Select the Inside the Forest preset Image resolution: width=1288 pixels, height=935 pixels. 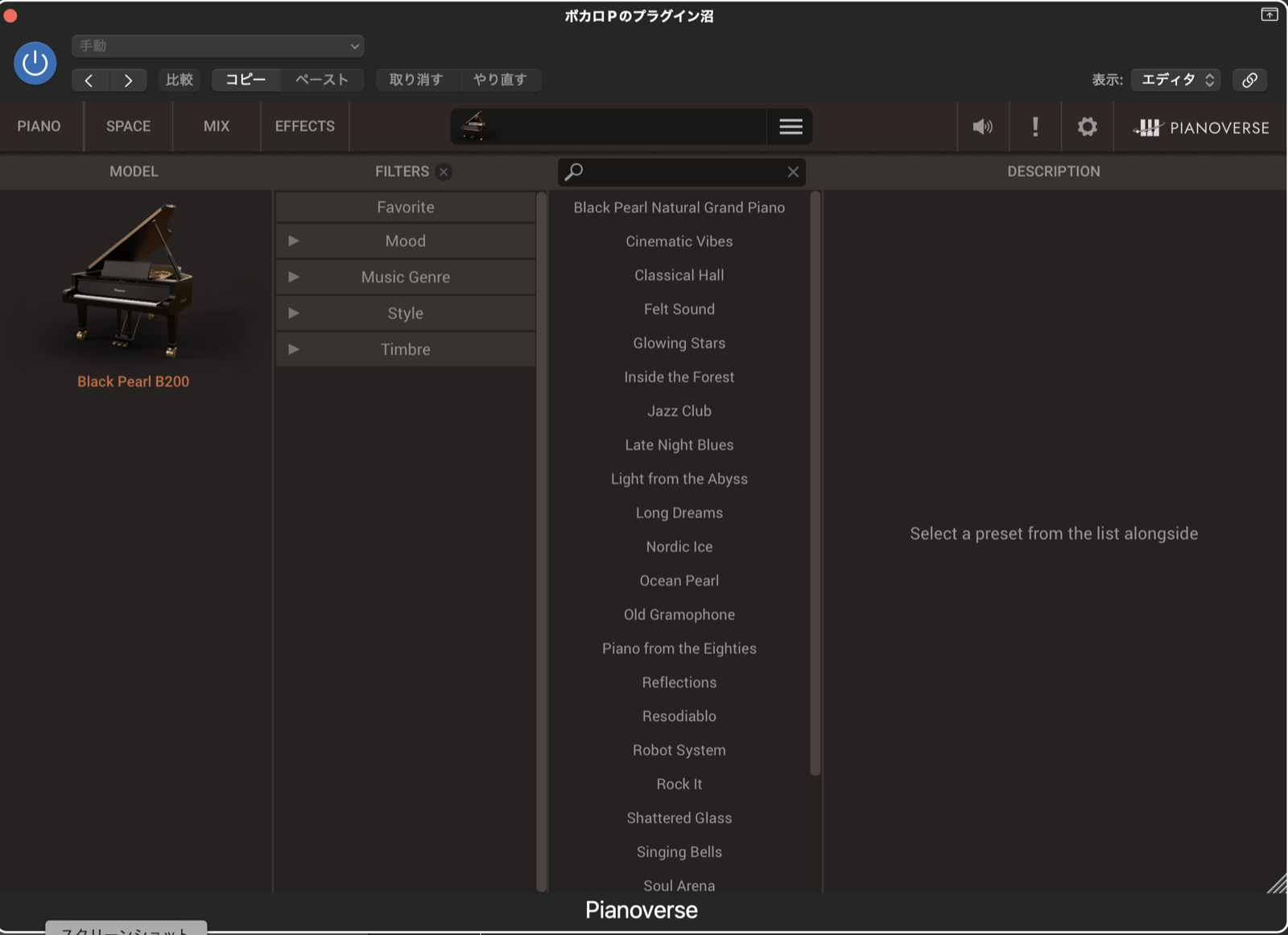click(x=679, y=377)
